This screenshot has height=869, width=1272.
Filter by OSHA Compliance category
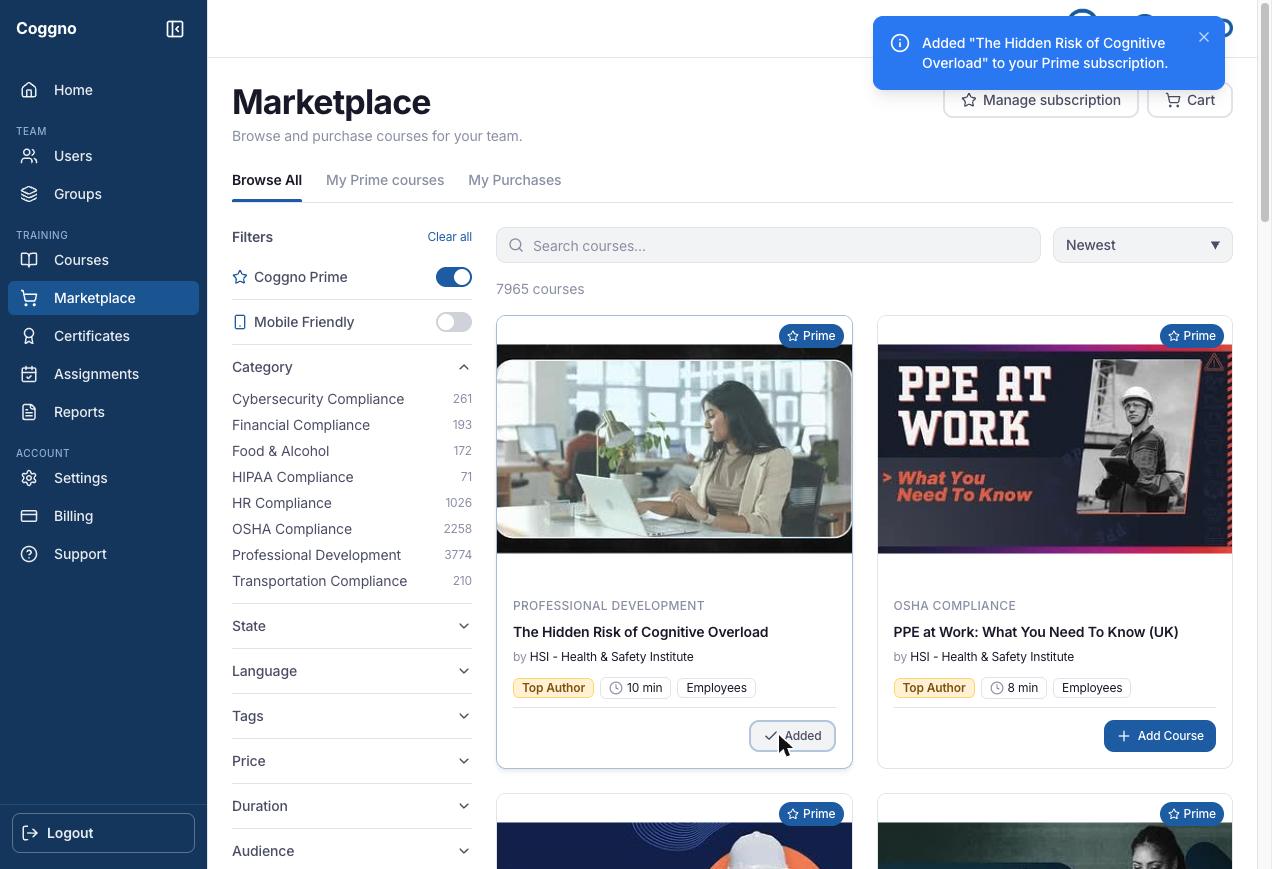(x=352, y=529)
